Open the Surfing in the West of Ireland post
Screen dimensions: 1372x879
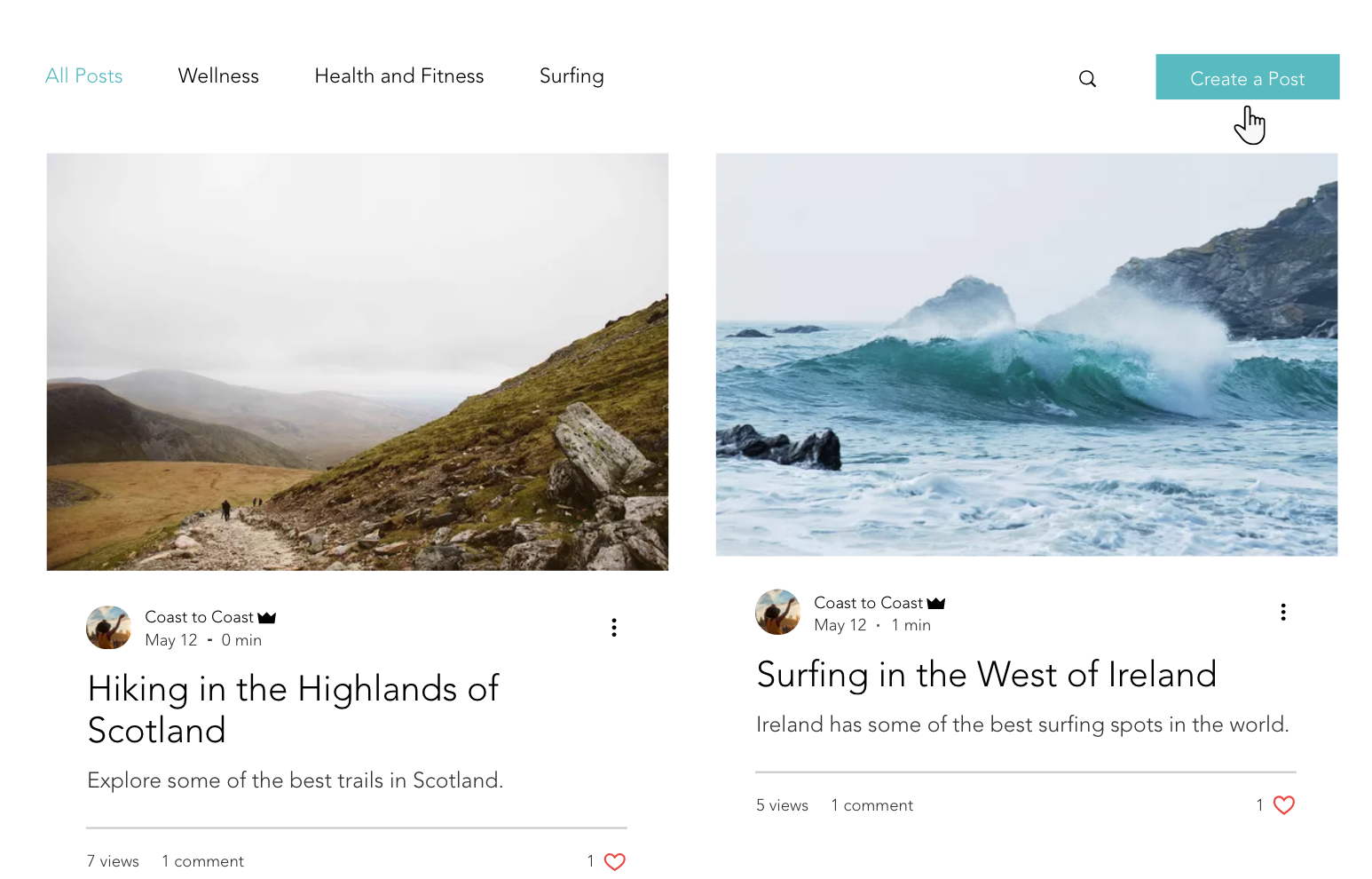(986, 675)
